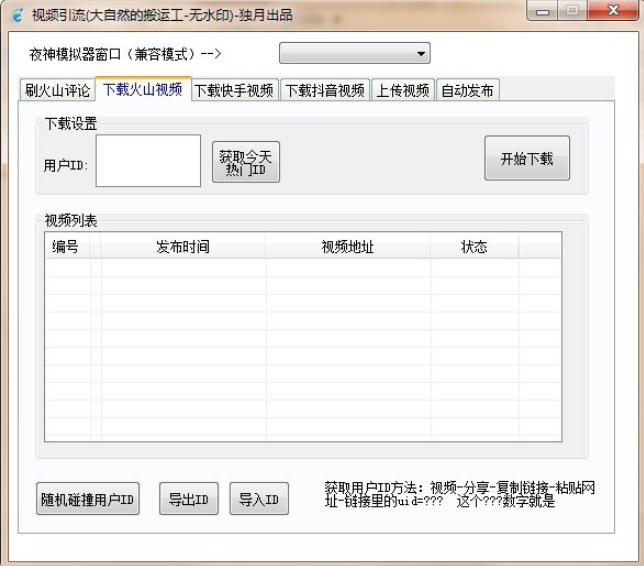Go to the 下载抖音视频 tab

coord(324,90)
